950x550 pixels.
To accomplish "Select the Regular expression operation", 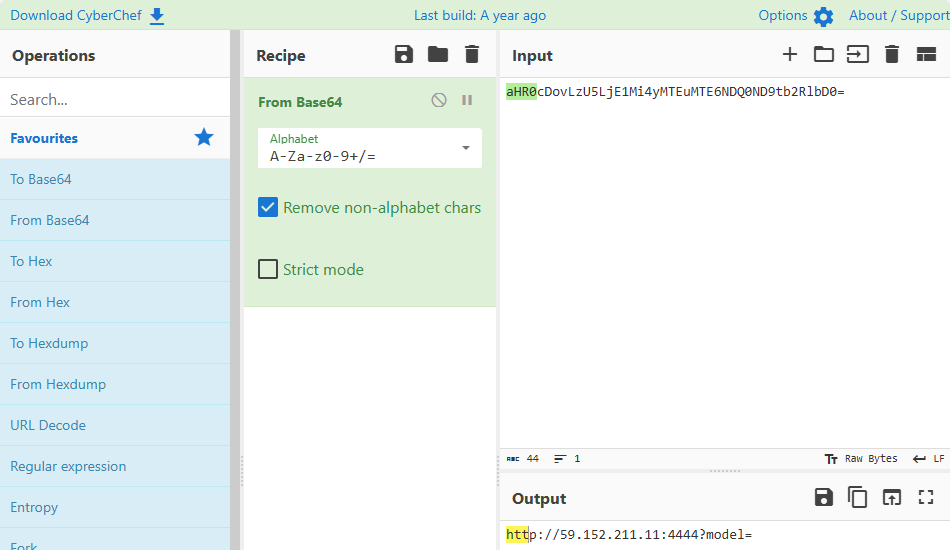I will [x=115, y=466].
